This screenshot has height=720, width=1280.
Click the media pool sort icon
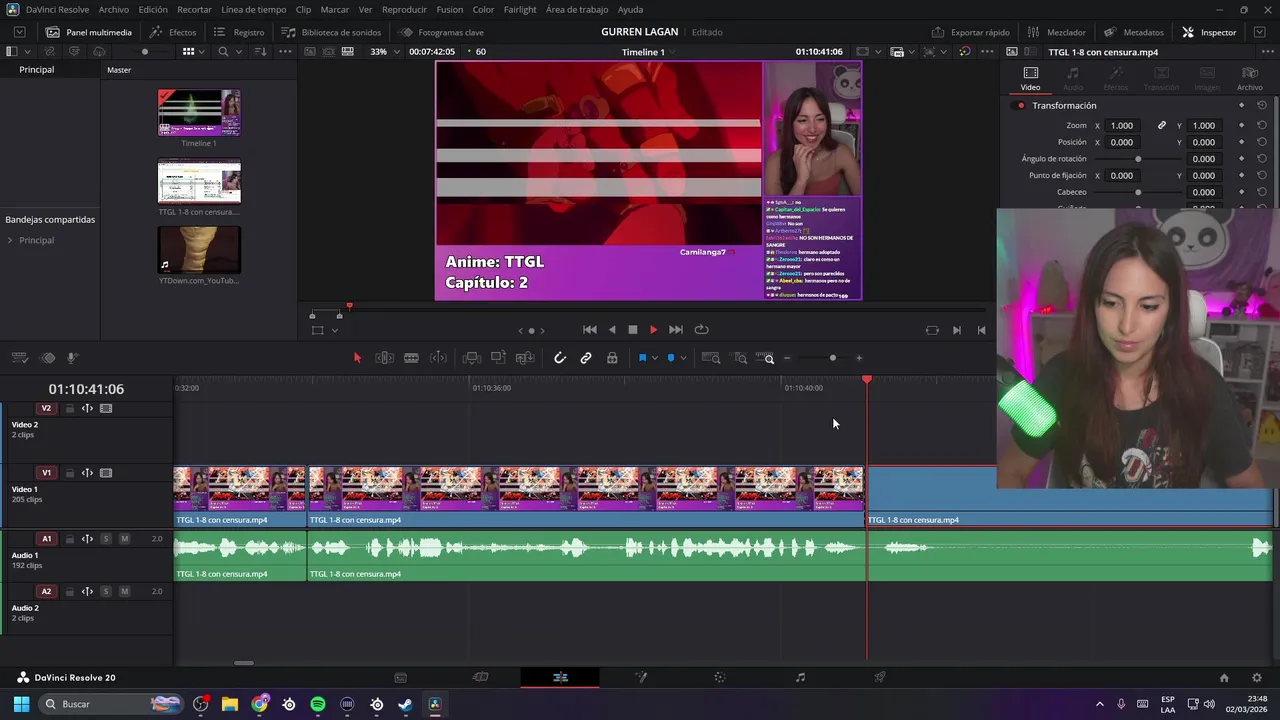click(x=260, y=52)
